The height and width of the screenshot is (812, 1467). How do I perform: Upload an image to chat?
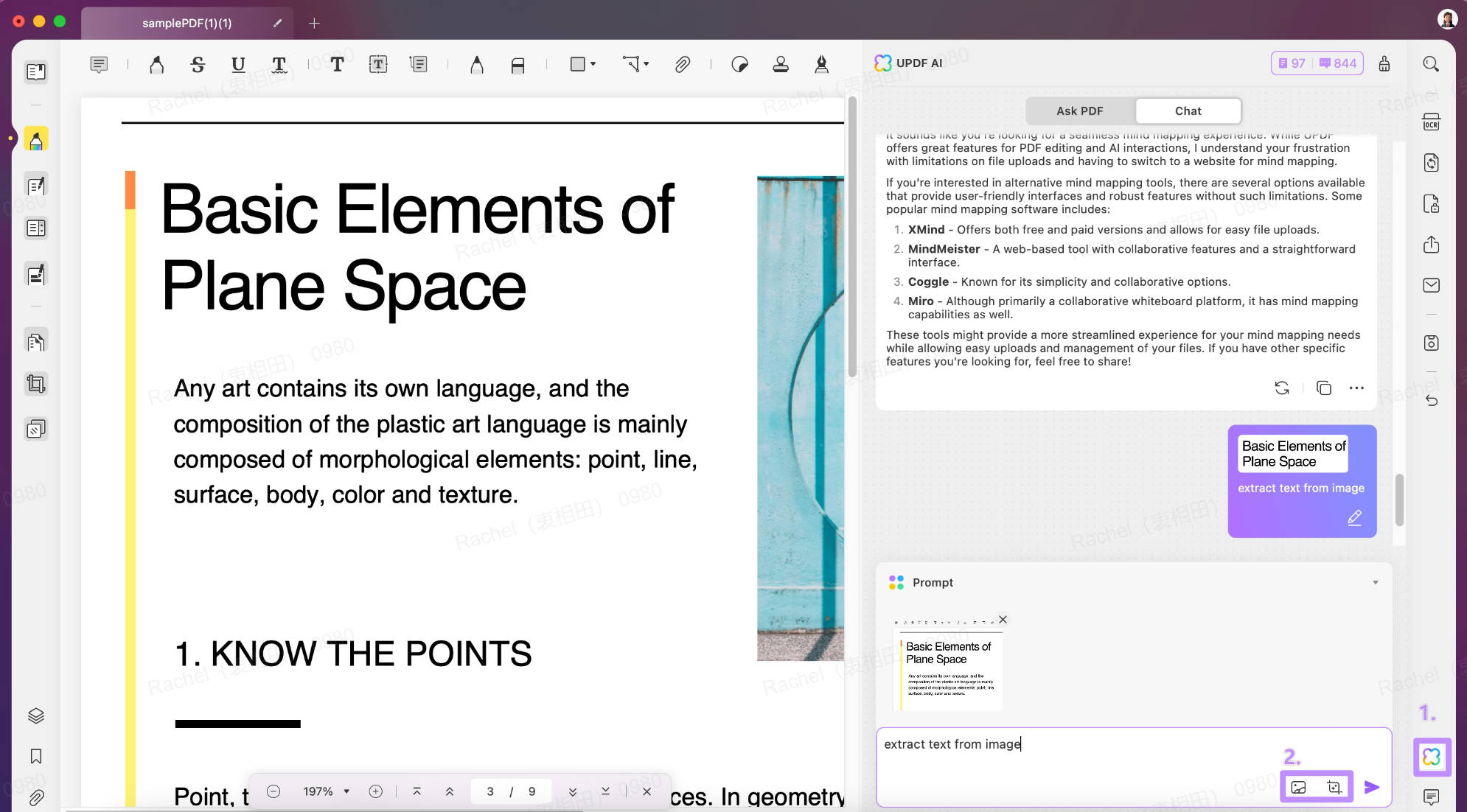pyautogui.click(x=1298, y=788)
